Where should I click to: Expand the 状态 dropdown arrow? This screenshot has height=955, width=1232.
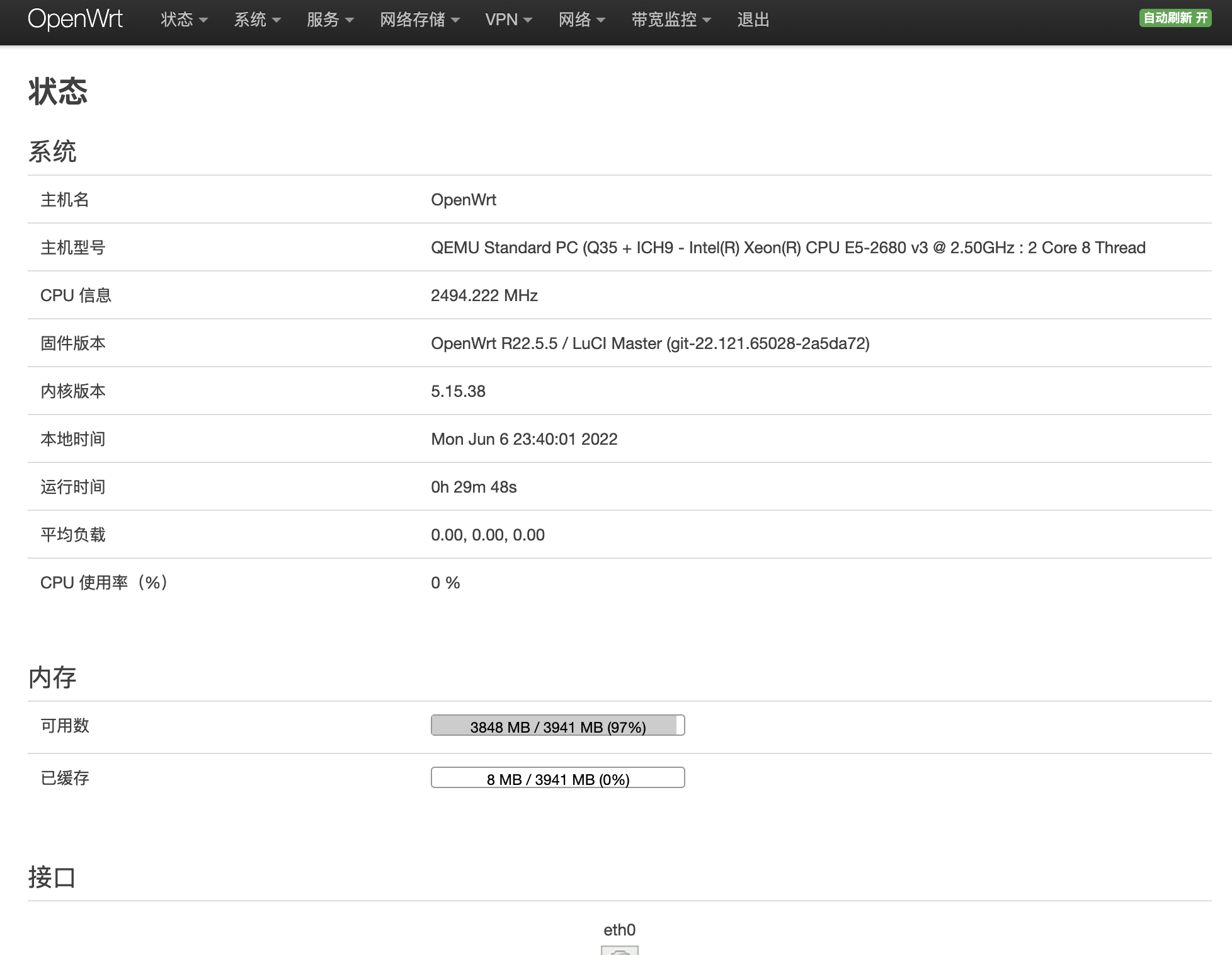[x=203, y=20]
